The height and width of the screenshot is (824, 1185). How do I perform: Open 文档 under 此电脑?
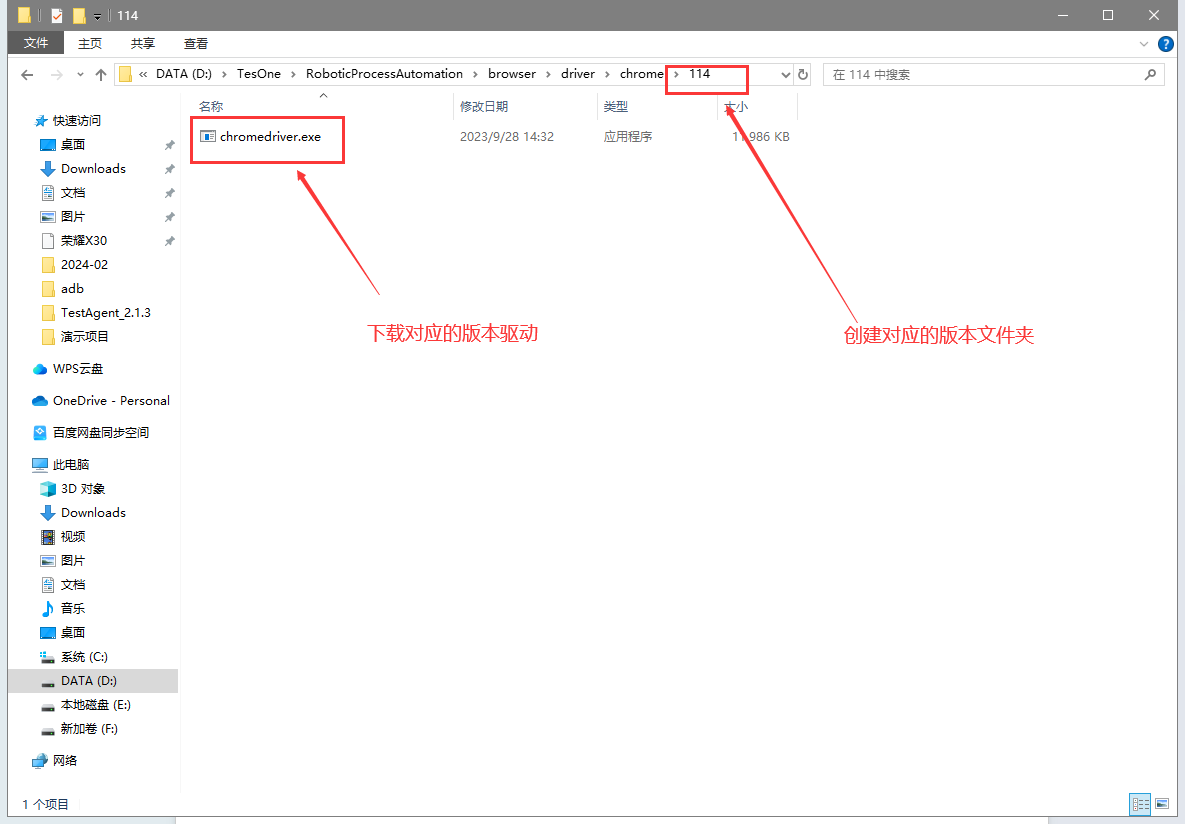(x=73, y=585)
